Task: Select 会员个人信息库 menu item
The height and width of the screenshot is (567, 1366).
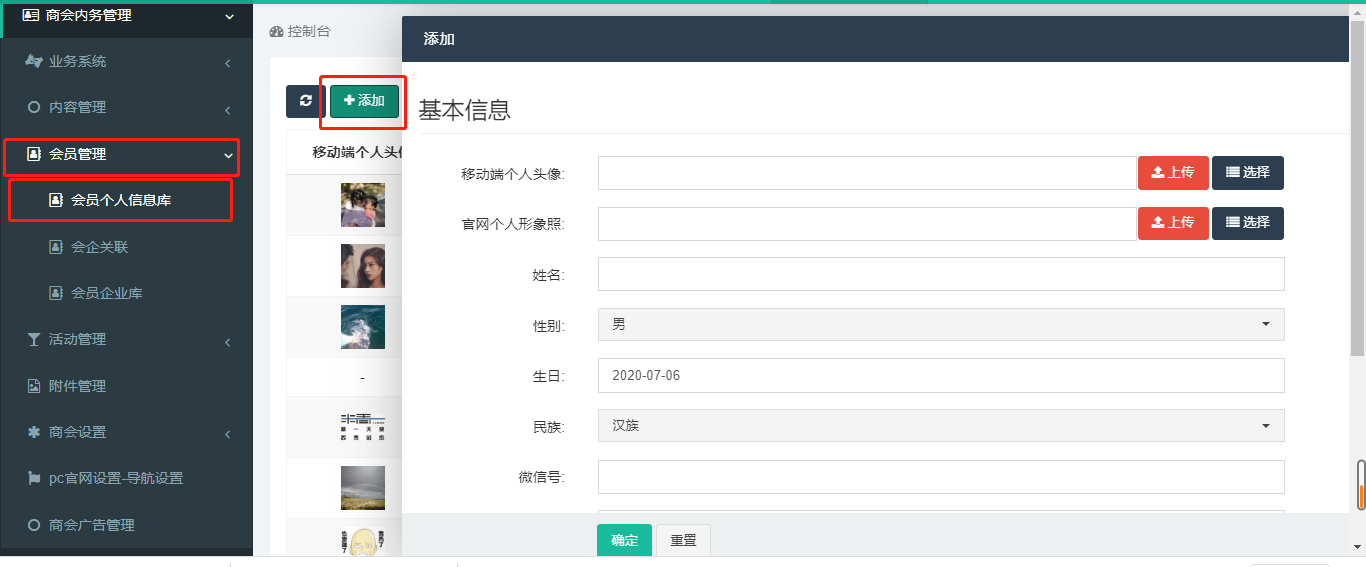Action: (120, 200)
